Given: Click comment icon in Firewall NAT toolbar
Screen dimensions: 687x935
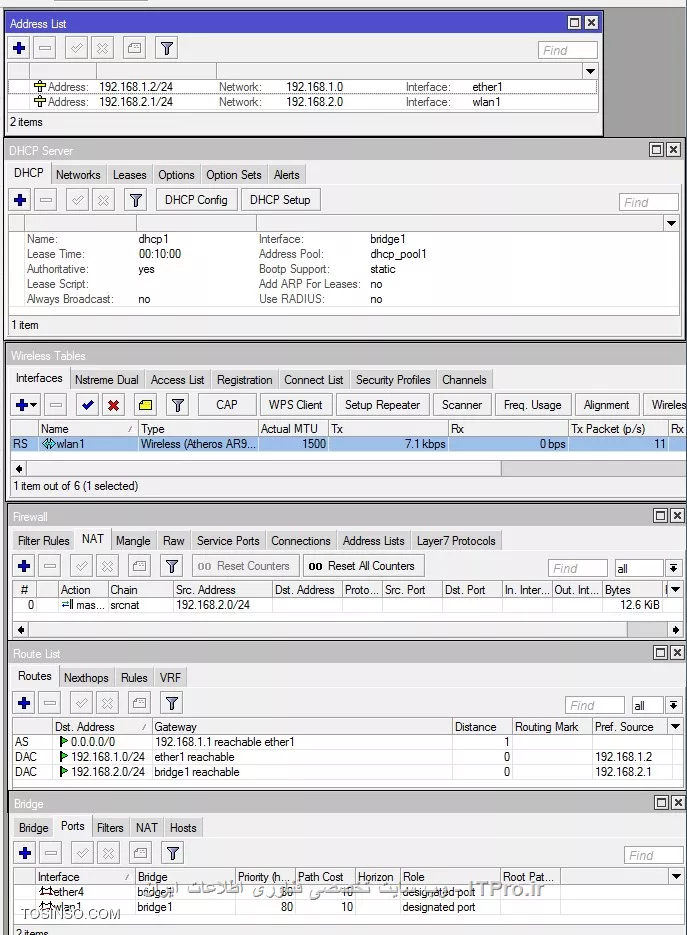Looking at the screenshot, I should pos(140,566).
